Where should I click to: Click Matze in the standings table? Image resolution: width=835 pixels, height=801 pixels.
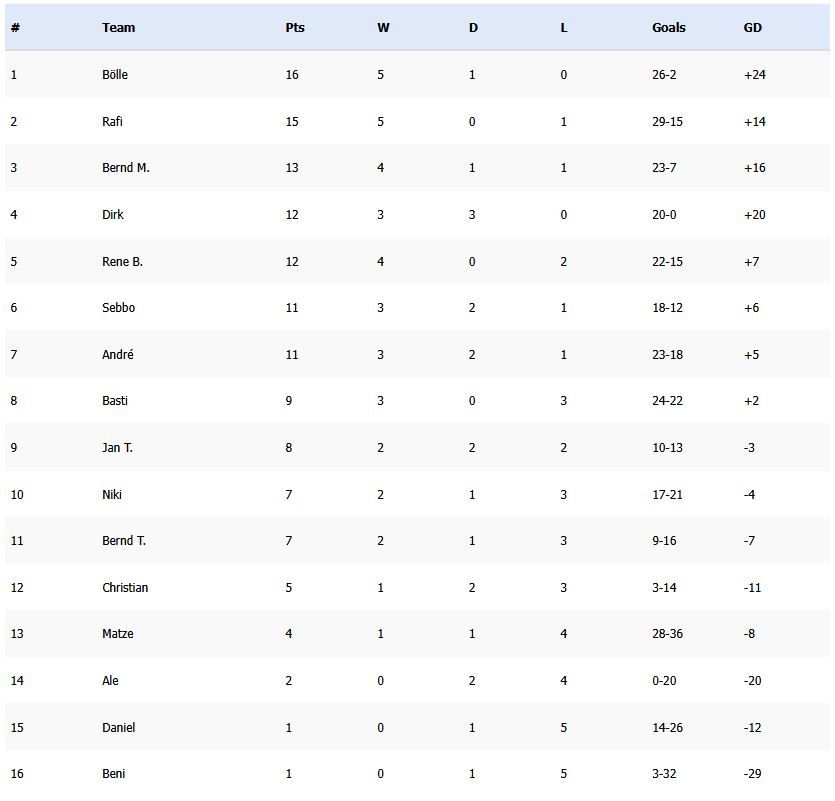pyautogui.click(x=118, y=634)
